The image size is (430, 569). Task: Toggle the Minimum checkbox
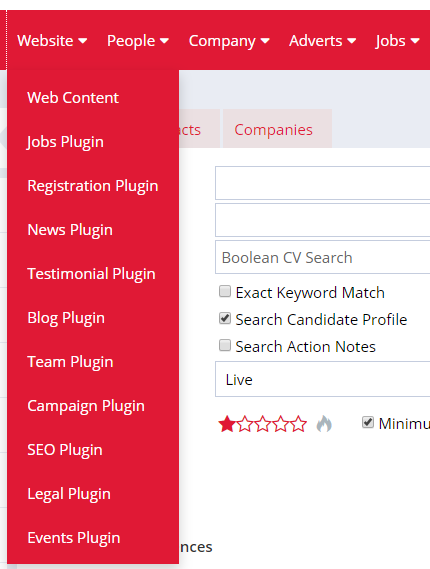(368, 422)
